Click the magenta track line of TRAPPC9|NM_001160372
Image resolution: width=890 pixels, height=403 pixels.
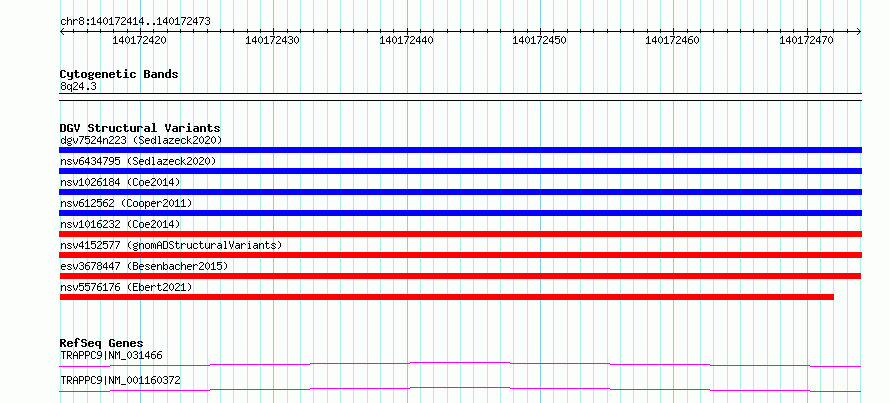coord(460,389)
